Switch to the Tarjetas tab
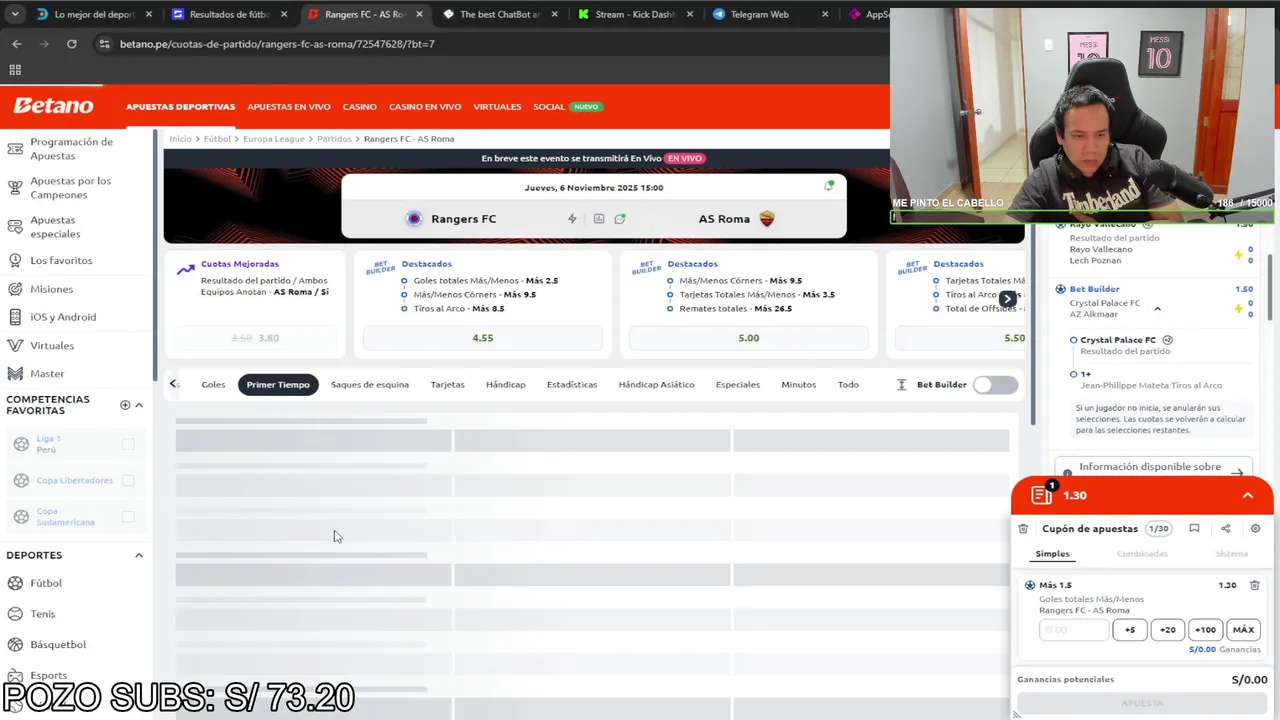This screenshot has width=1280, height=720. pos(447,385)
